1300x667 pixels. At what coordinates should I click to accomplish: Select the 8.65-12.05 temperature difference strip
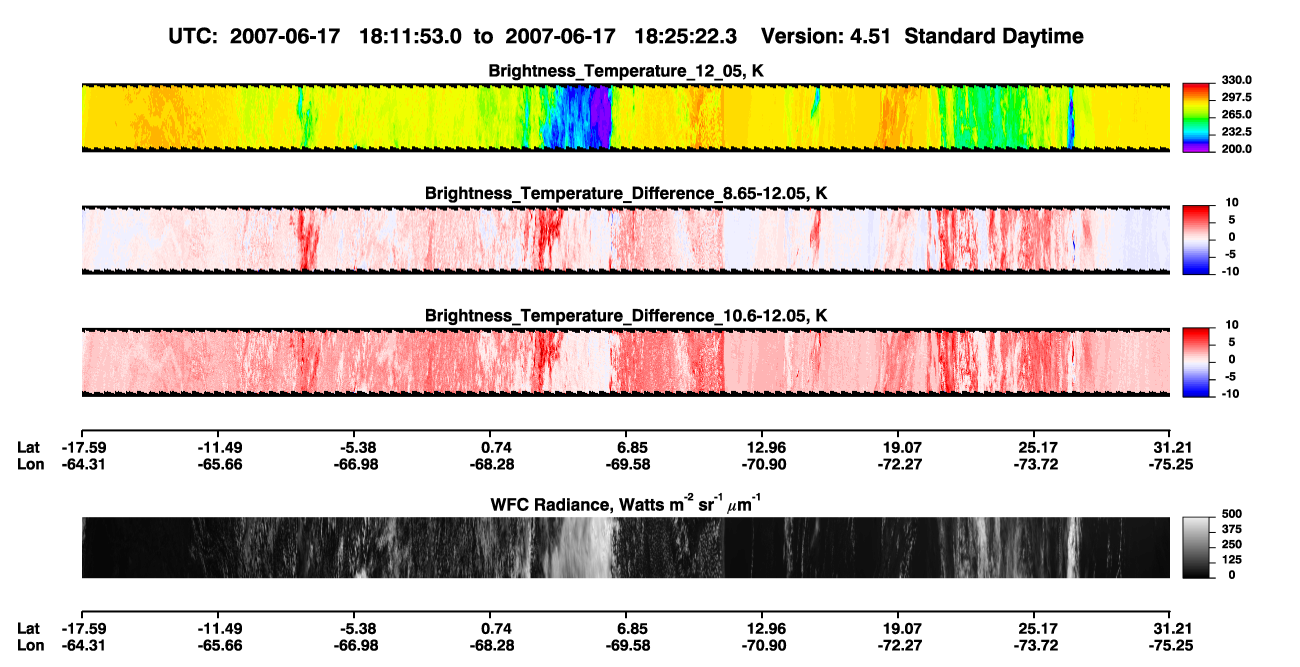[x=625, y=240]
